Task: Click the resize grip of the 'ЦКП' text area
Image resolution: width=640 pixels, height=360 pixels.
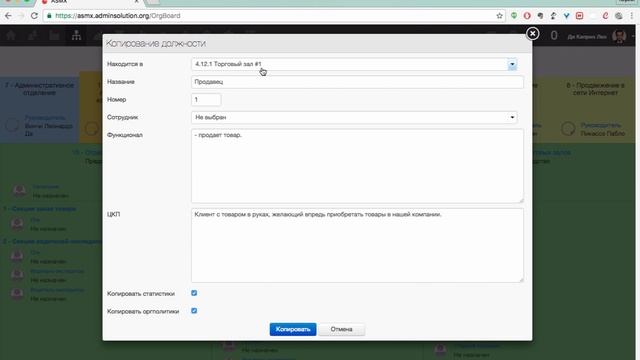Action: [x=521, y=279]
